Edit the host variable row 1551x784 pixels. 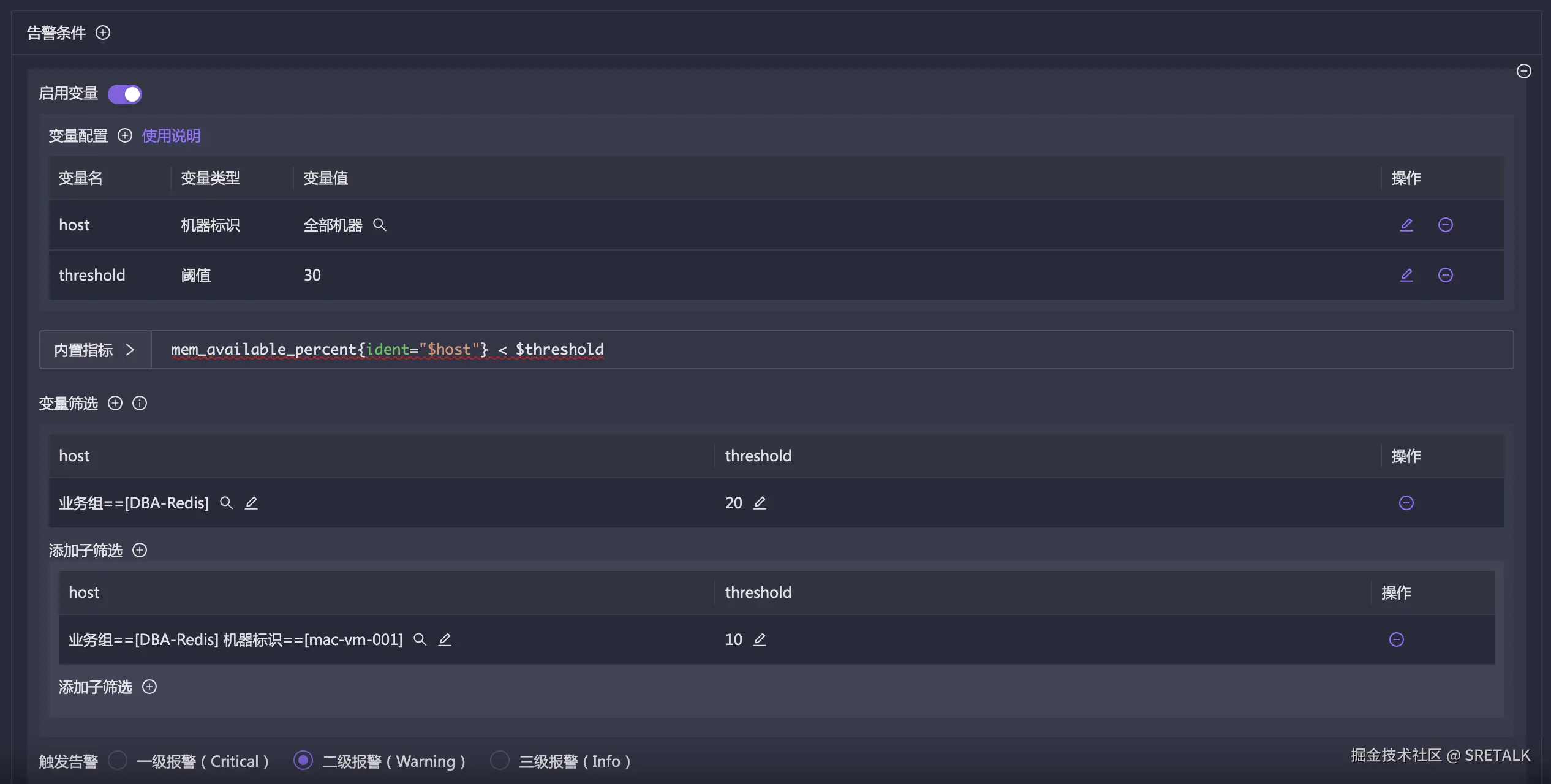1406,225
